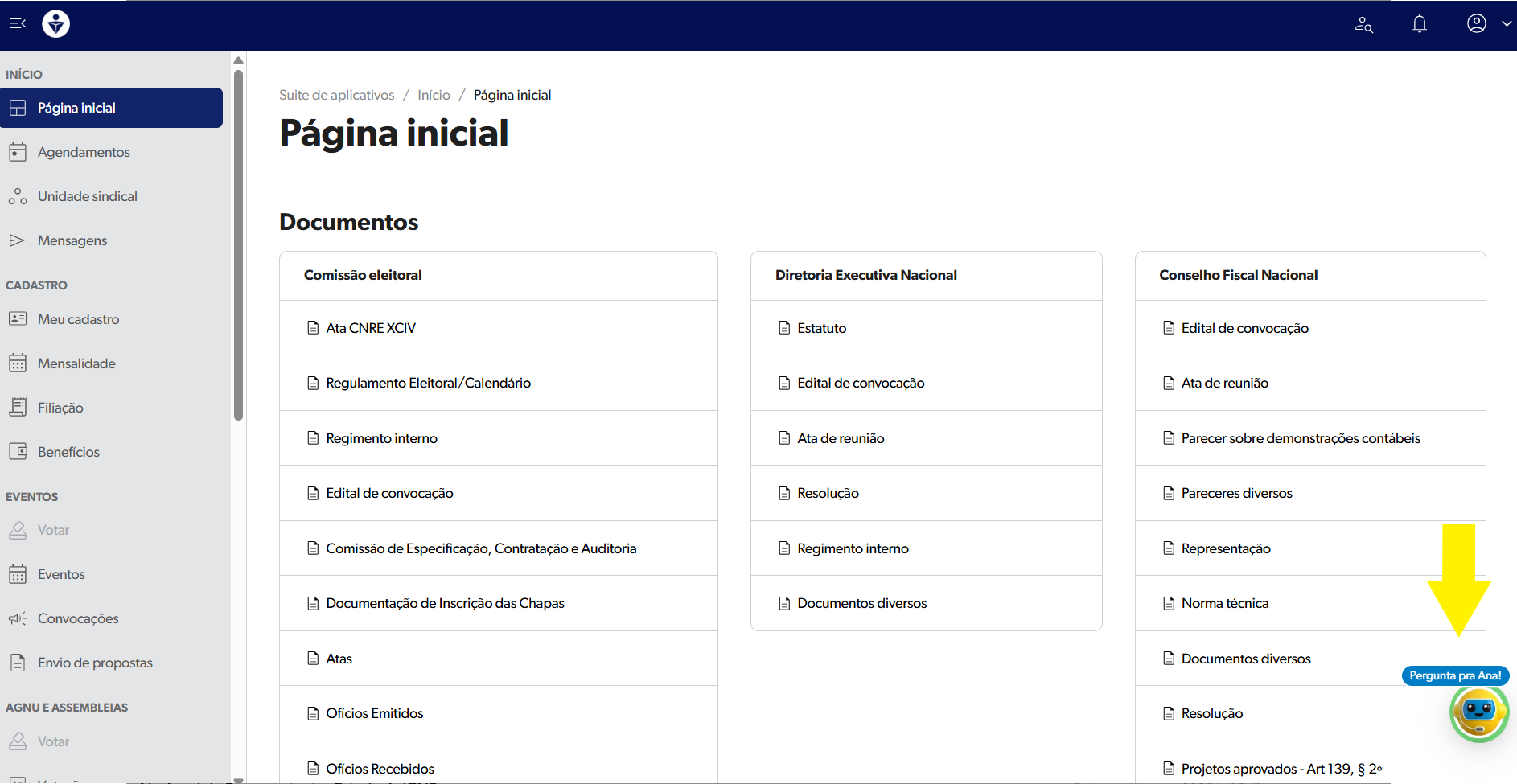Image resolution: width=1517 pixels, height=784 pixels.
Task: Select Meu cadastro menu item
Action: pyautogui.click(x=78, y=319)
